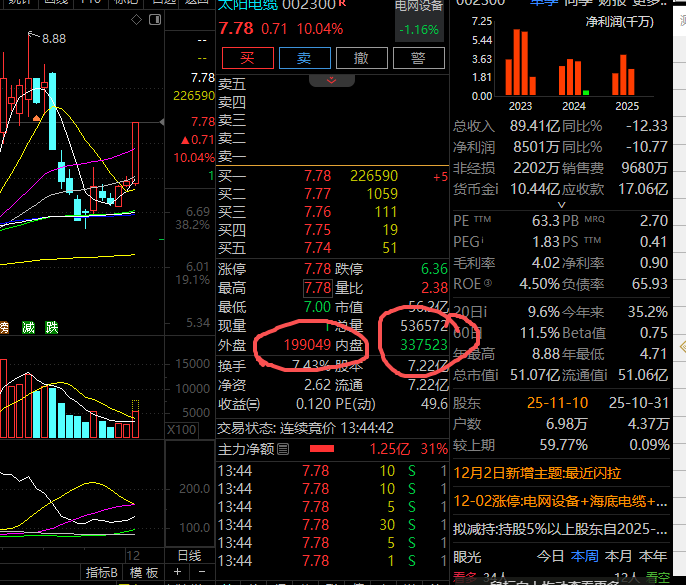Click the 看多 bullish vote label

pos(465,578)
